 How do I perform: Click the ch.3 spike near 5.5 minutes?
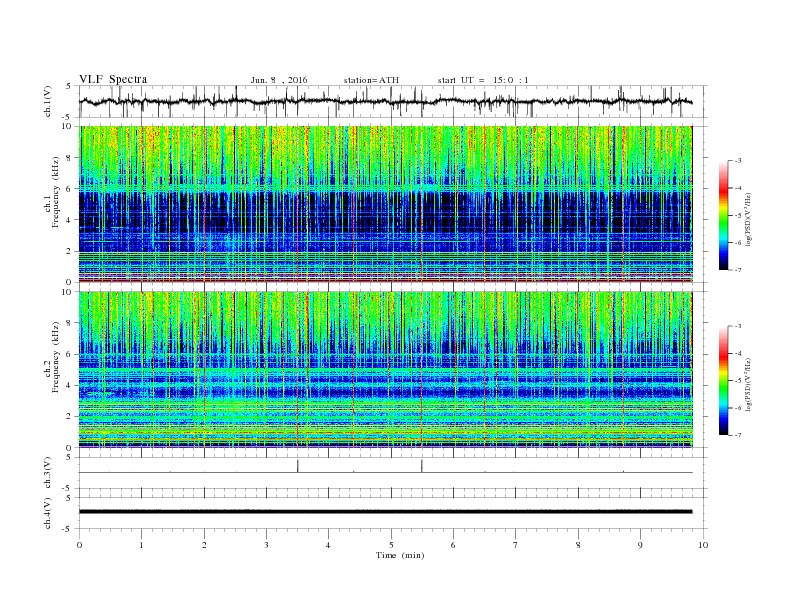pos(422,466)
